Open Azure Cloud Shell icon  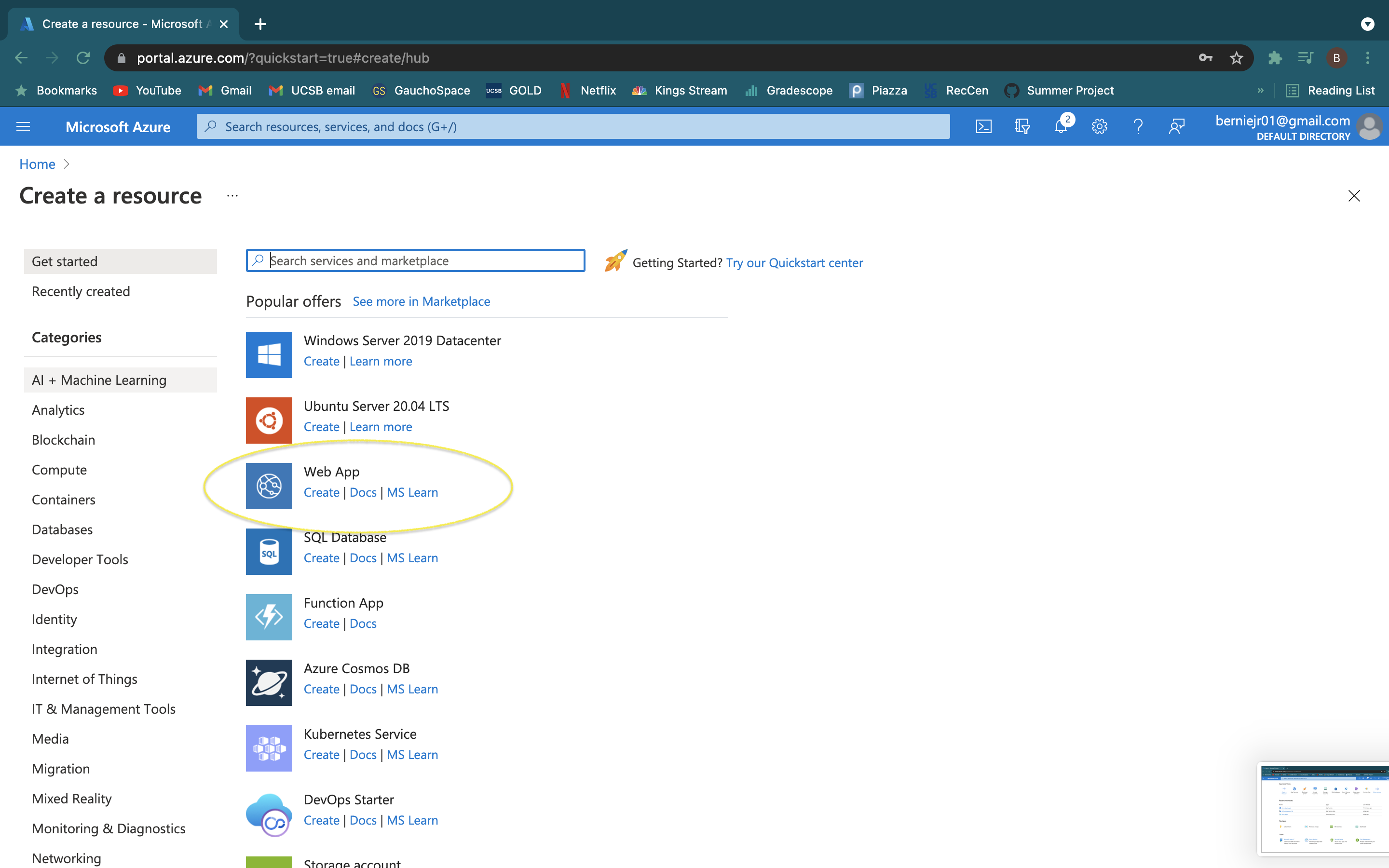pyautogui.click(x=983, y=126)
